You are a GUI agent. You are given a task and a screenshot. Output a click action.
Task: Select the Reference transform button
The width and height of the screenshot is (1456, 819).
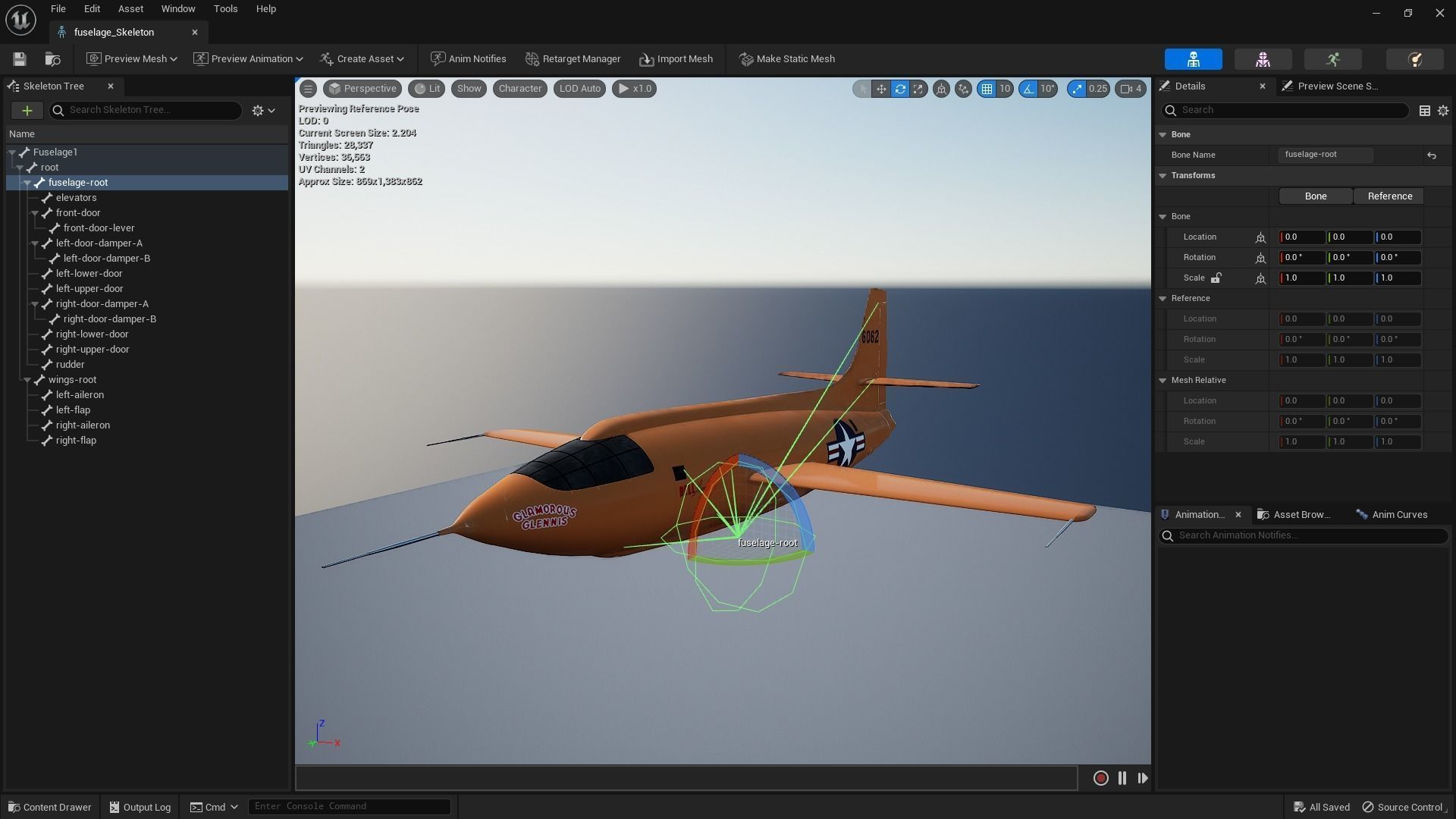(1389, 196)
